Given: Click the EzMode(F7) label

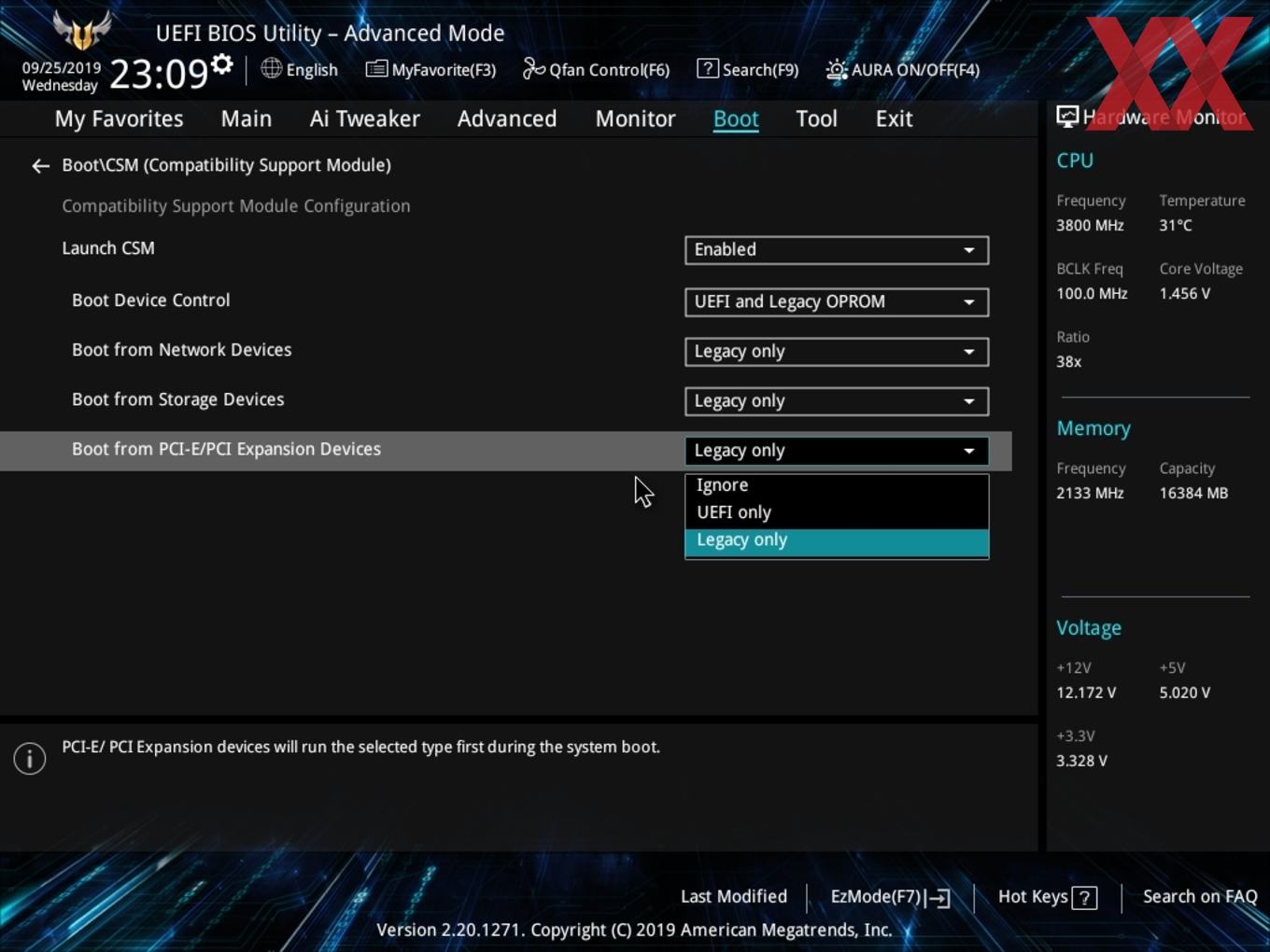Looking at the screenshot, I should tap(876, 897).
